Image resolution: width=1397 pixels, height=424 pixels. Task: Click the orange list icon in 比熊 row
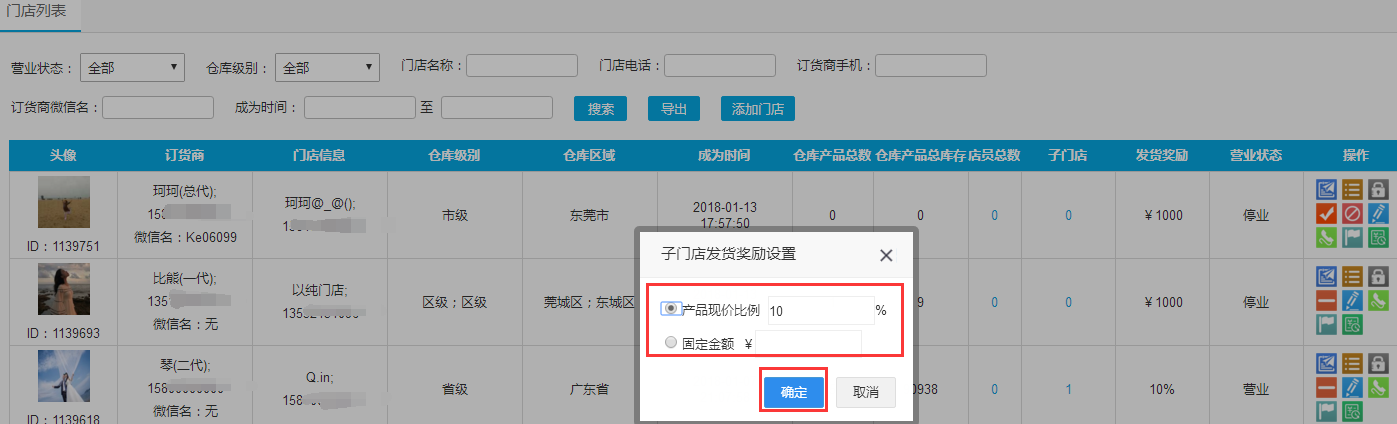[x=1352, y=277]
